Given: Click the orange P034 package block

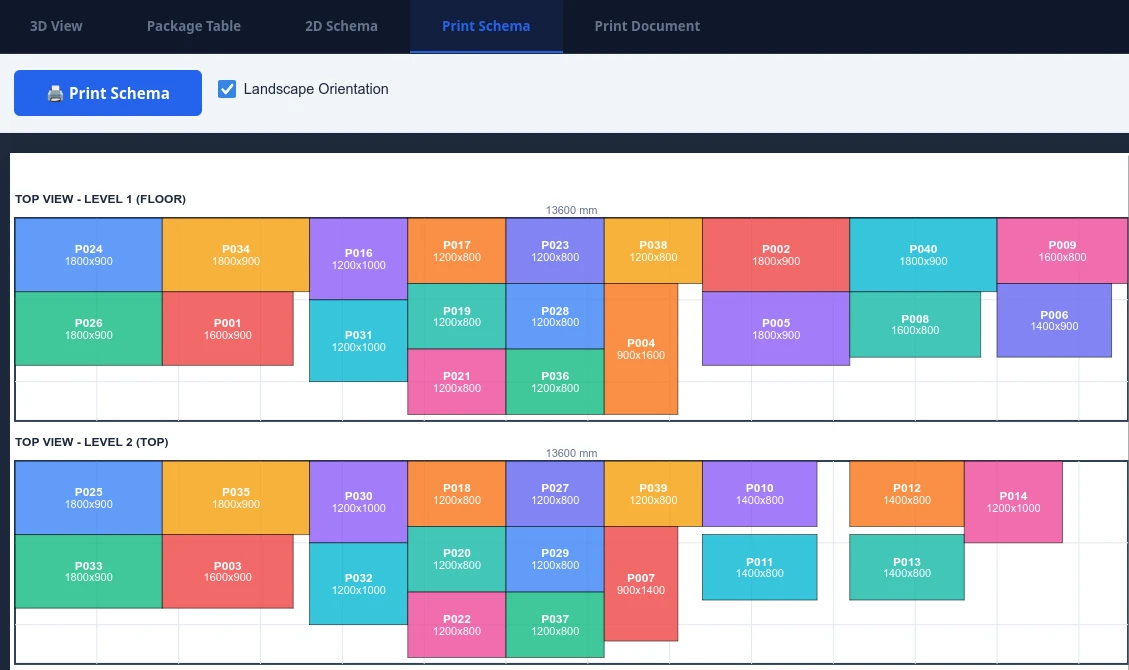Looking at the screenshot, I should pos(236,255).
